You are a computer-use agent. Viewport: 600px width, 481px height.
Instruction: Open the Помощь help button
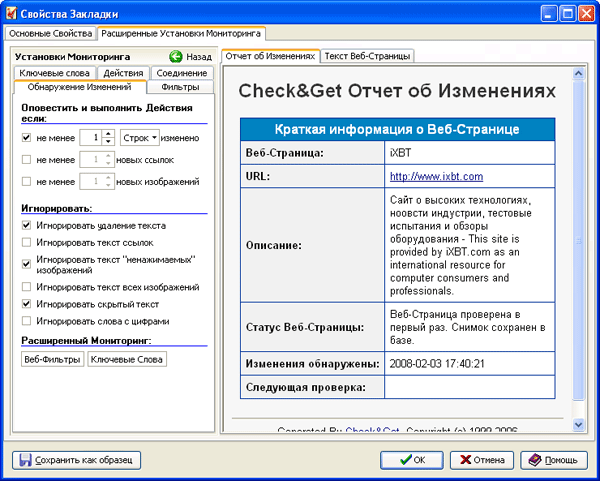tap(554, 460)
